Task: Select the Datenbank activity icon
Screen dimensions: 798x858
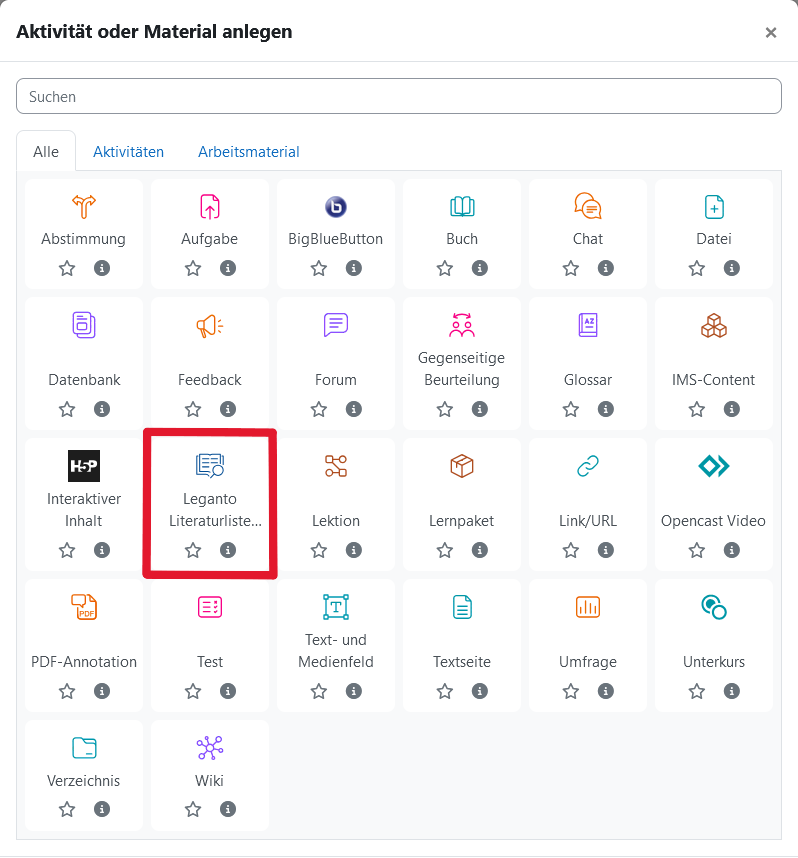Action: point(83,325)
